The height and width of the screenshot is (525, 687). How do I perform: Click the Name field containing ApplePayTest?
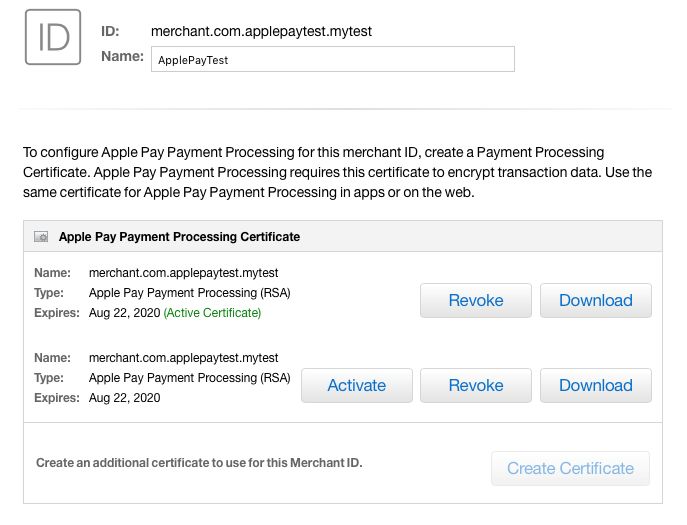coord(332,59)
